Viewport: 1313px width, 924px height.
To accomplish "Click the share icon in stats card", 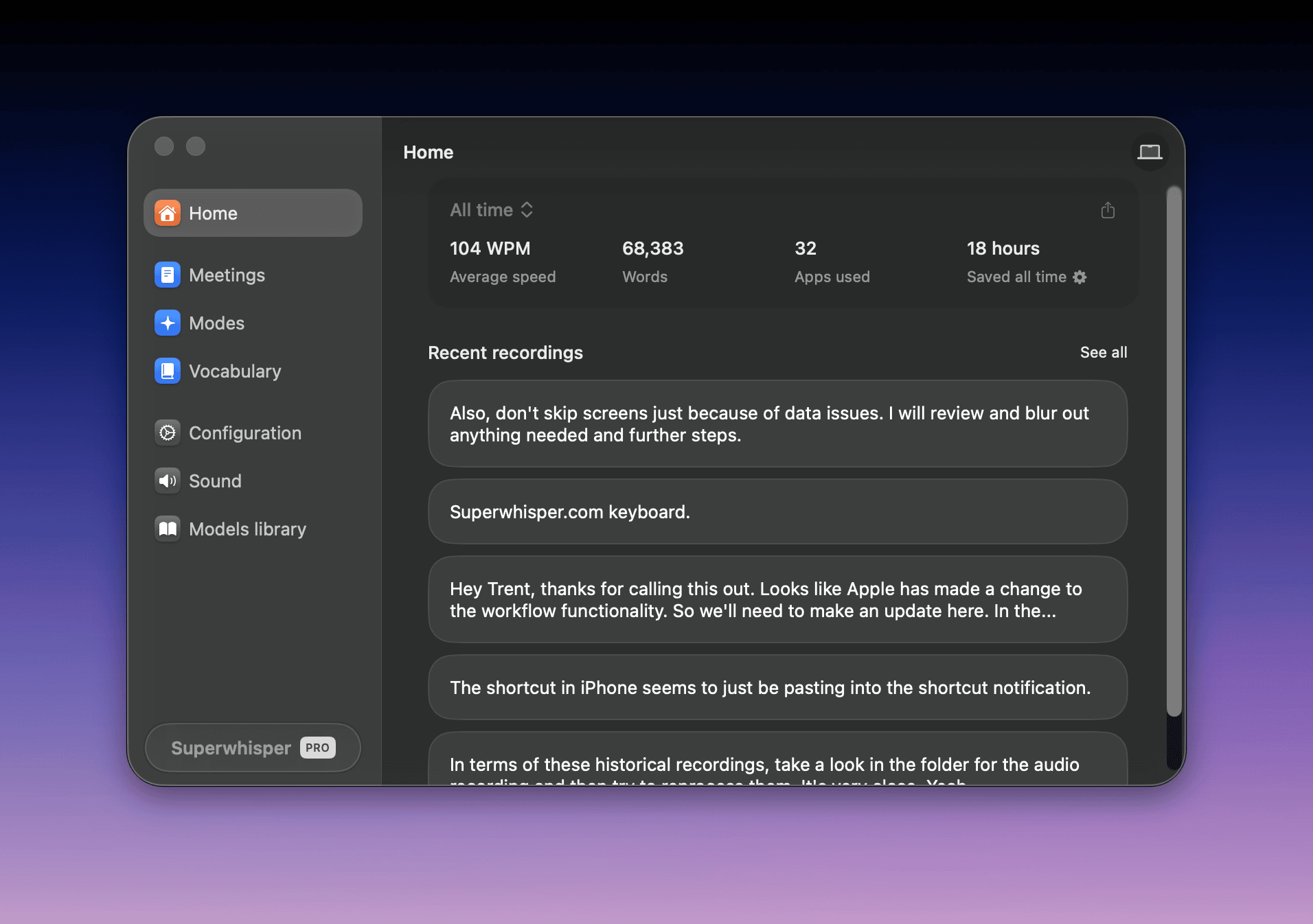I will pyautogui.click(x=1108, y=210).
